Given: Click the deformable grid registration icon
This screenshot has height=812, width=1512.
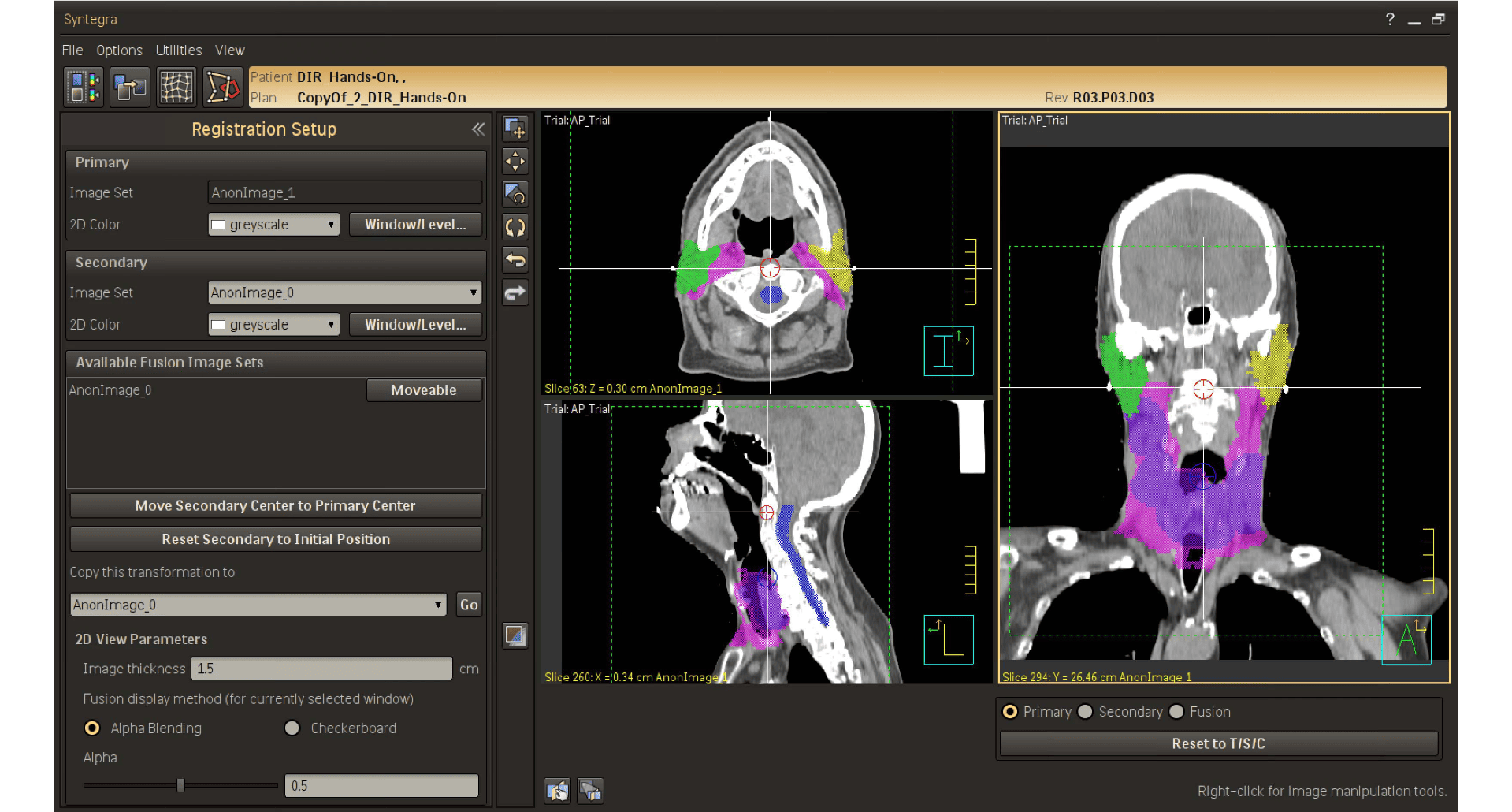Looking at the screenshot, I should pyautogui.click(x=176, y=87).
